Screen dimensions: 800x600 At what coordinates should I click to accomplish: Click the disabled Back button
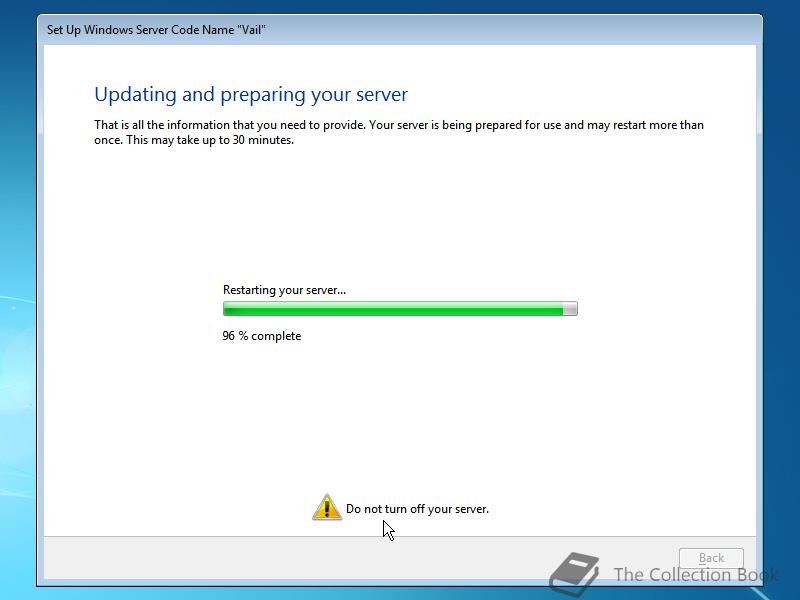point(711,558)
